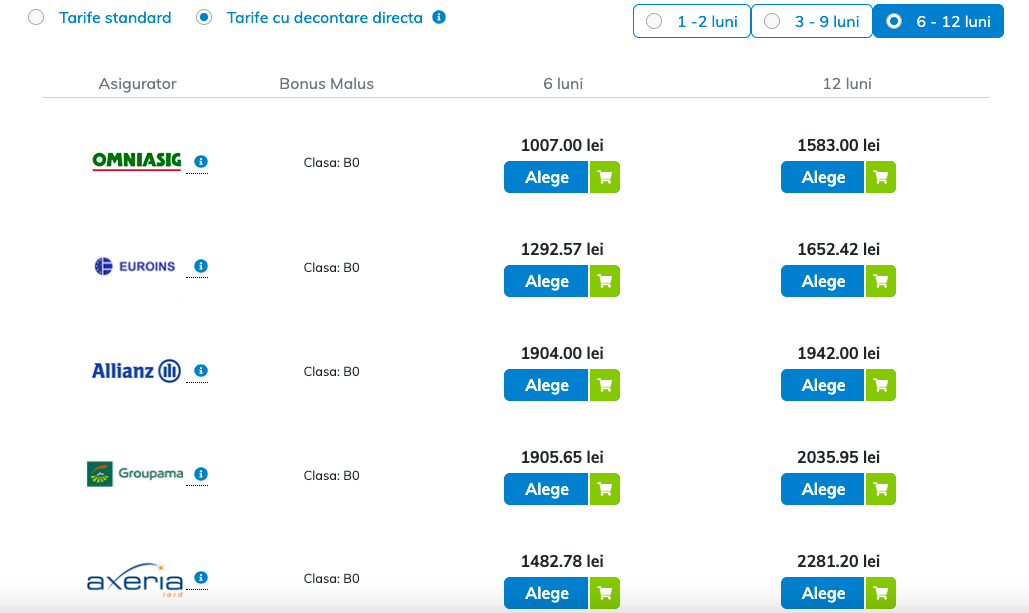Click the Omniasig insurer logo
The image size is (1029, 613).
[136, 161]
